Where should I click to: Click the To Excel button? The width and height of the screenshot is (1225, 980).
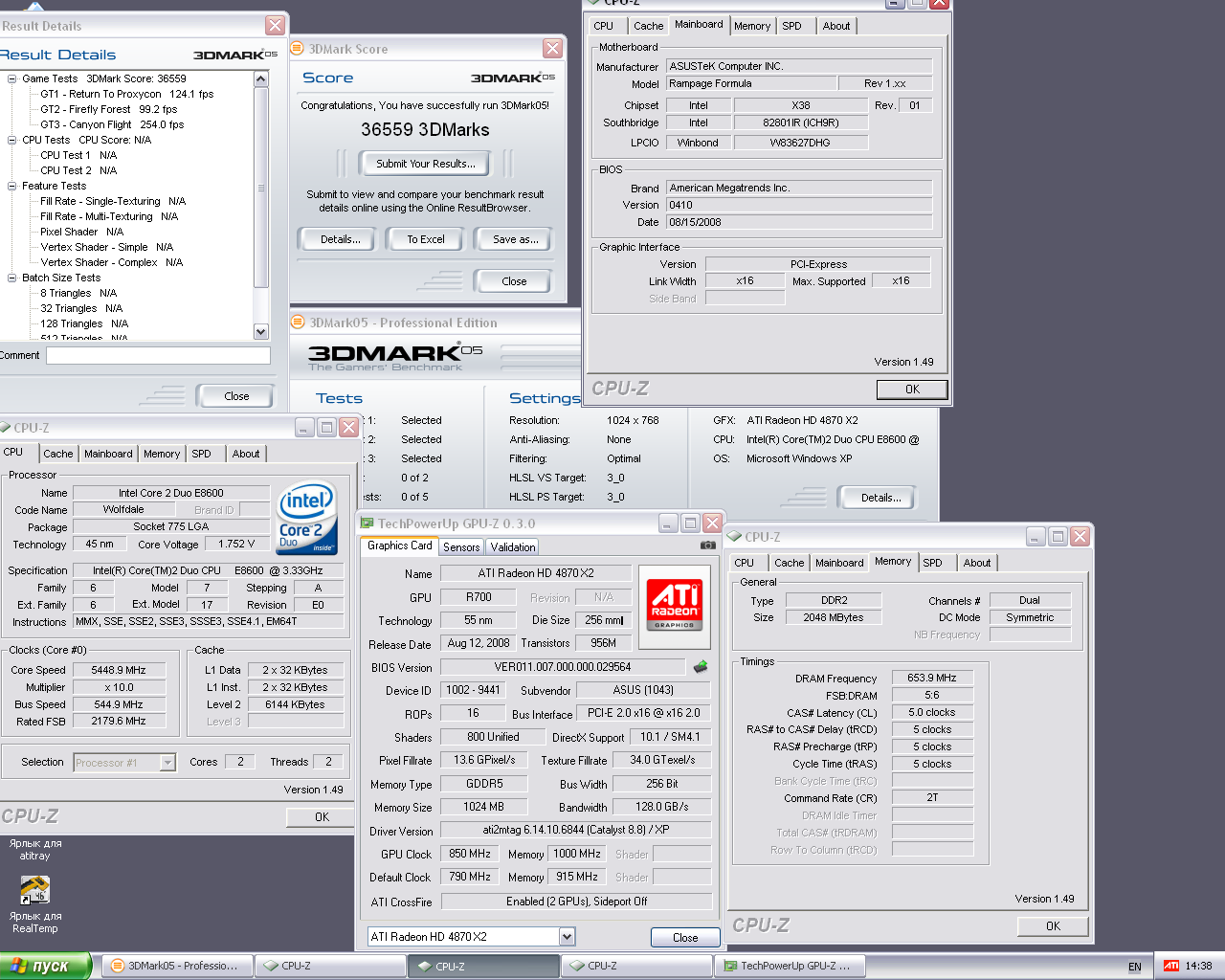[425, 239]
